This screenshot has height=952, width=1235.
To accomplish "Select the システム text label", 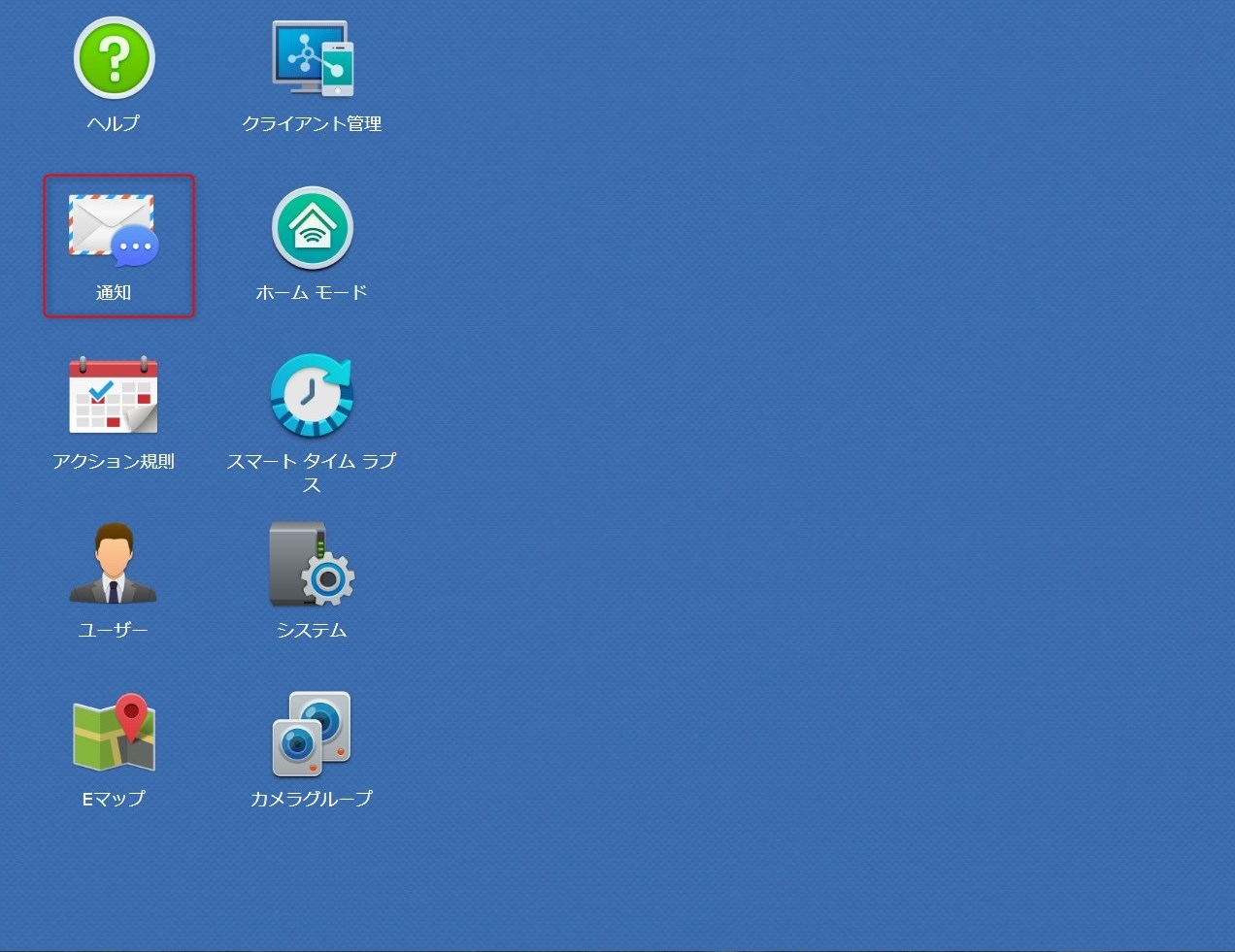I will [312, 630].
